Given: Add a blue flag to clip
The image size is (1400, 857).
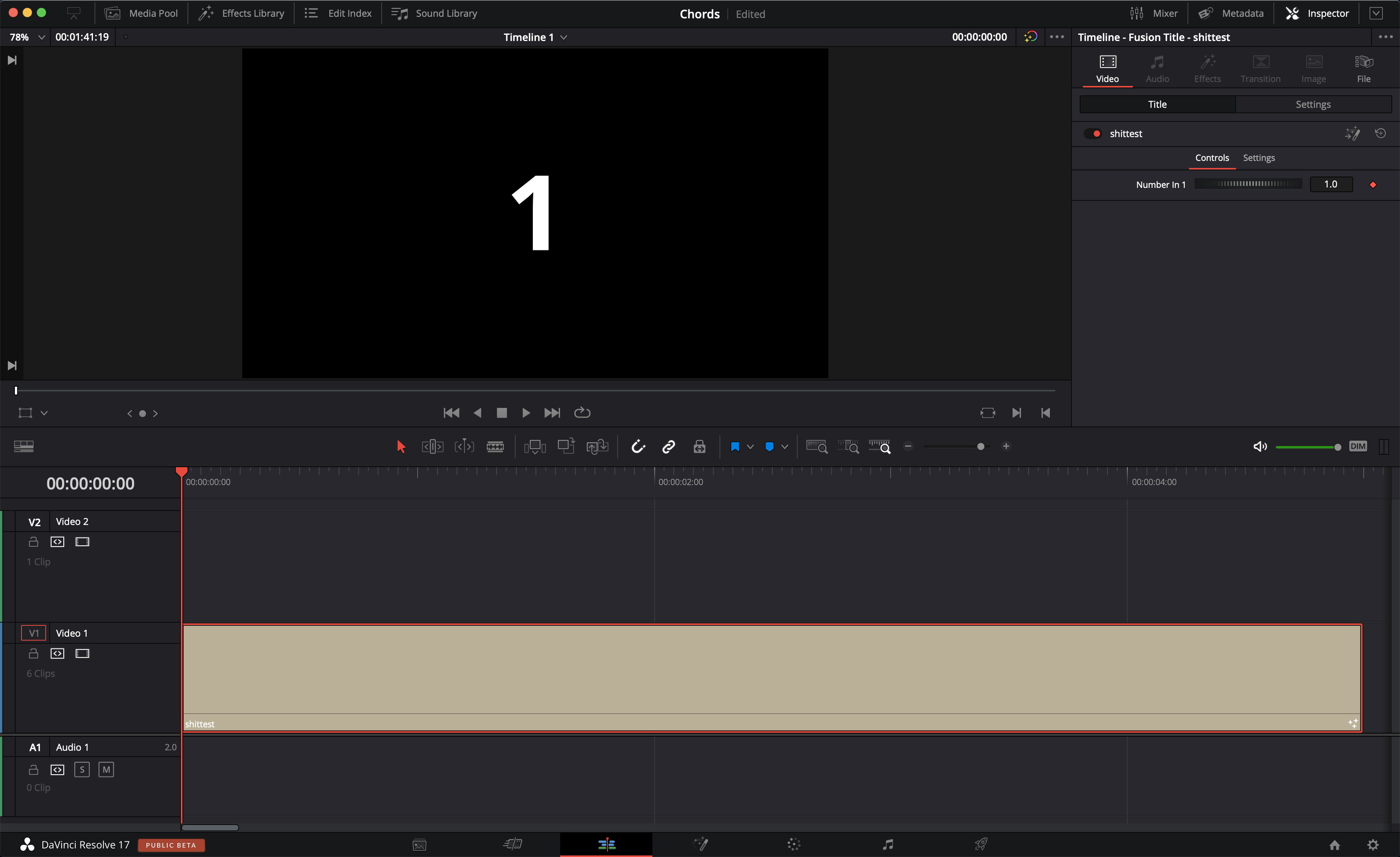Looking at the screenshot, I should tap(735, 447).
